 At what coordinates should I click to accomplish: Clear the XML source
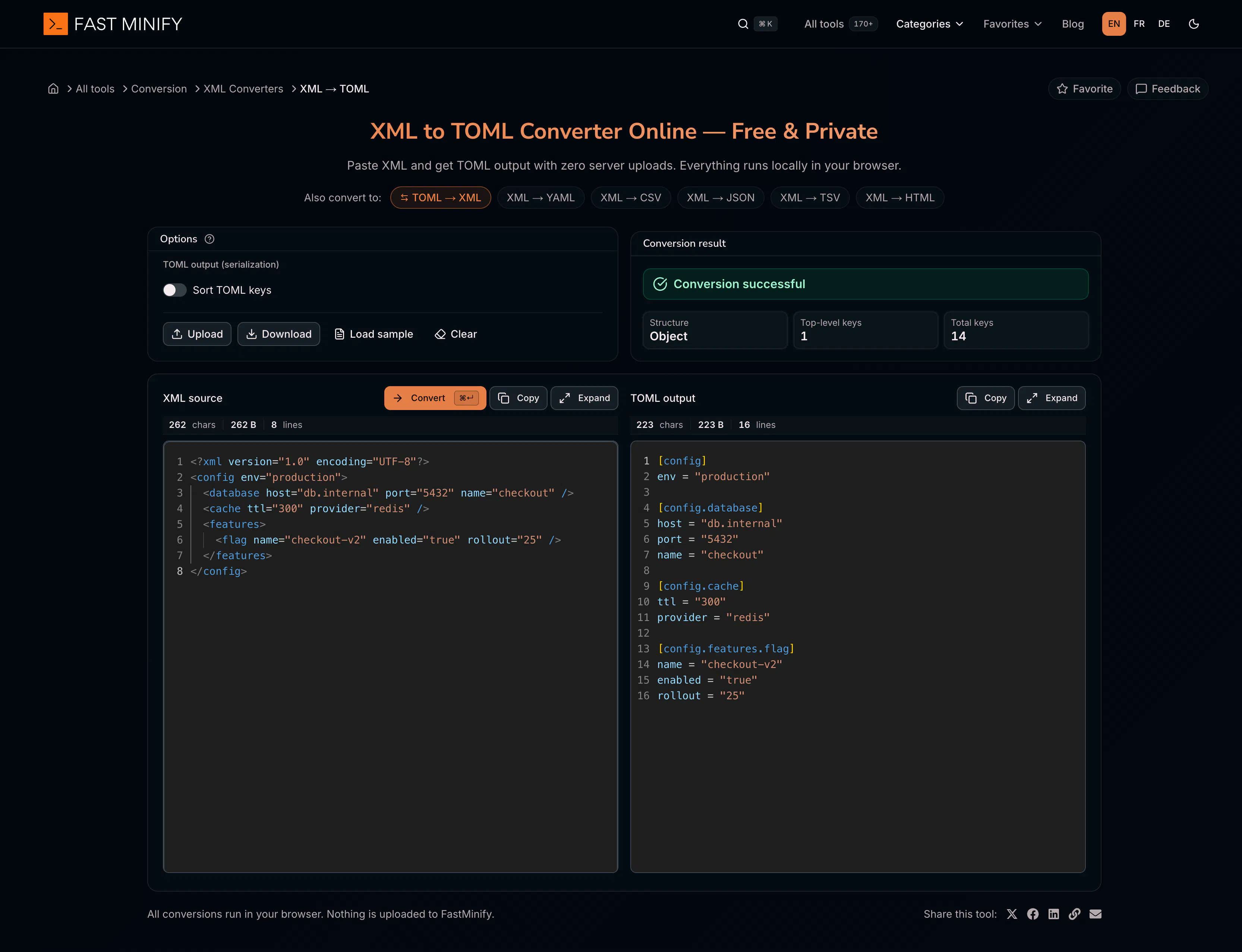[455, 334]
